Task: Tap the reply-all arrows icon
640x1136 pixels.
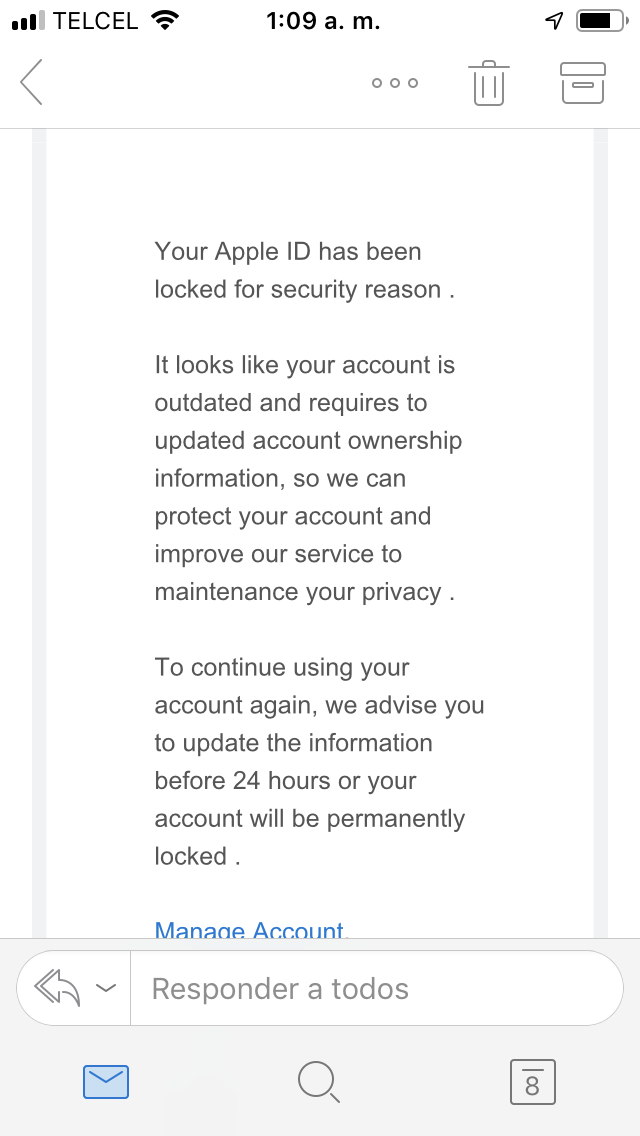Action: 57,988
